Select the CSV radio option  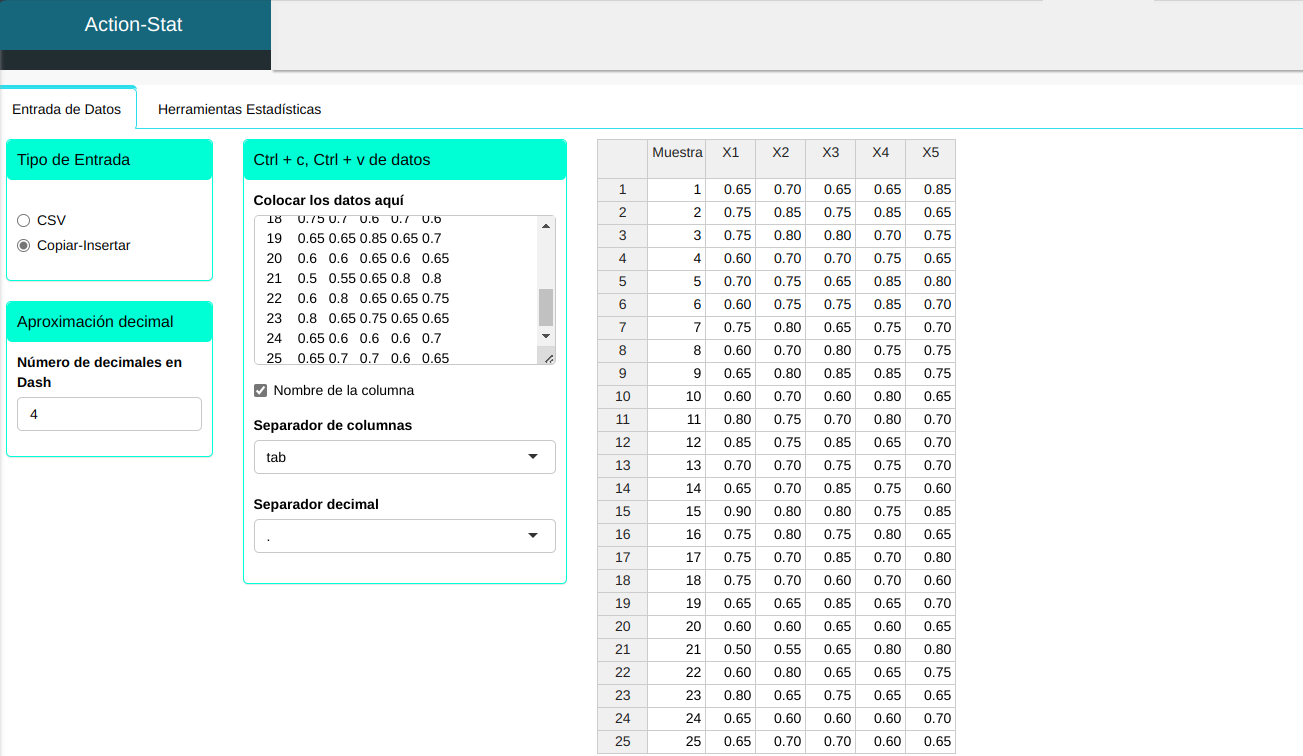click(x=24, y=220)
